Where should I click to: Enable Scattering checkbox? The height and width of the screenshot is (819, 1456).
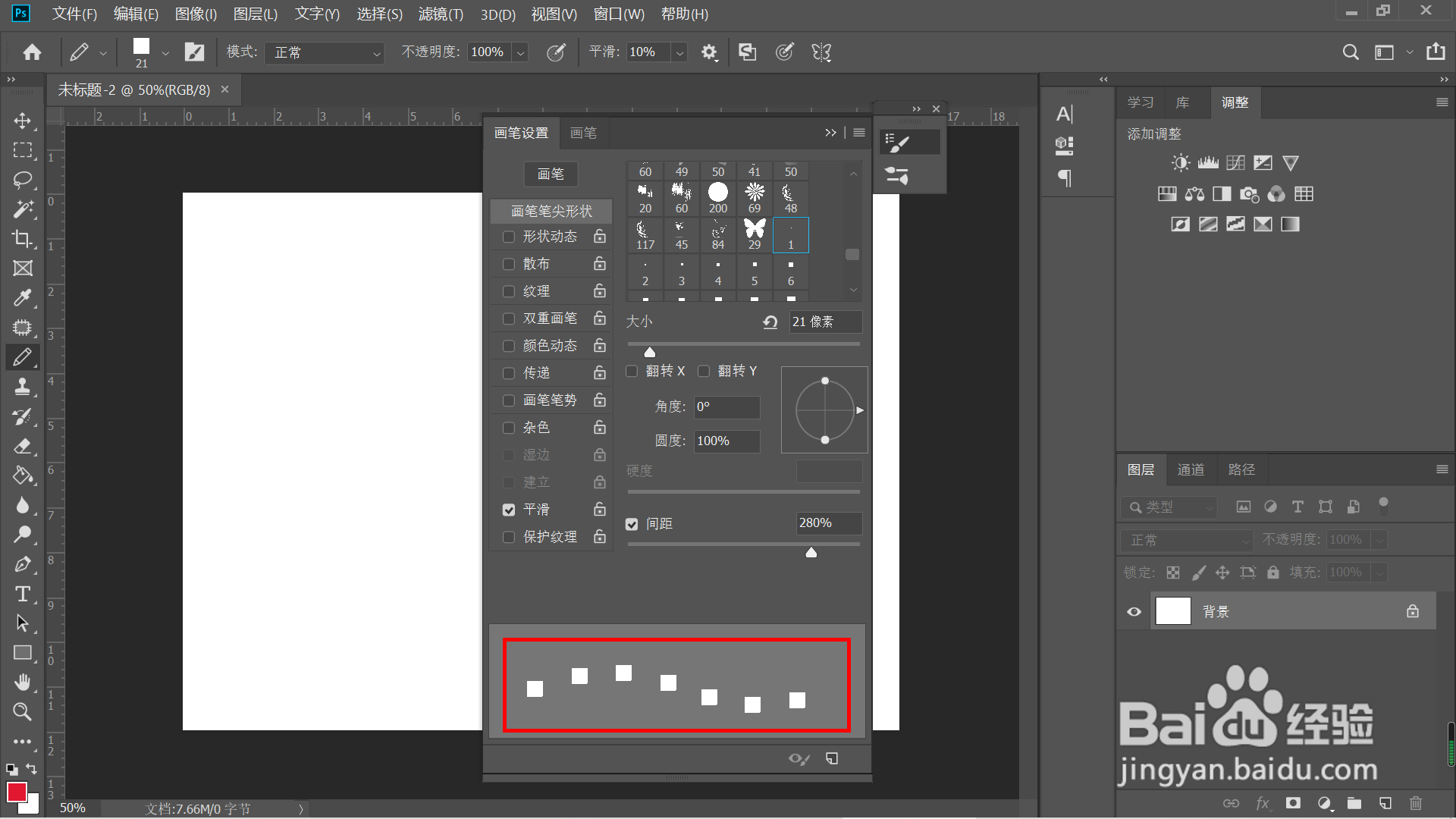(509, 264)
